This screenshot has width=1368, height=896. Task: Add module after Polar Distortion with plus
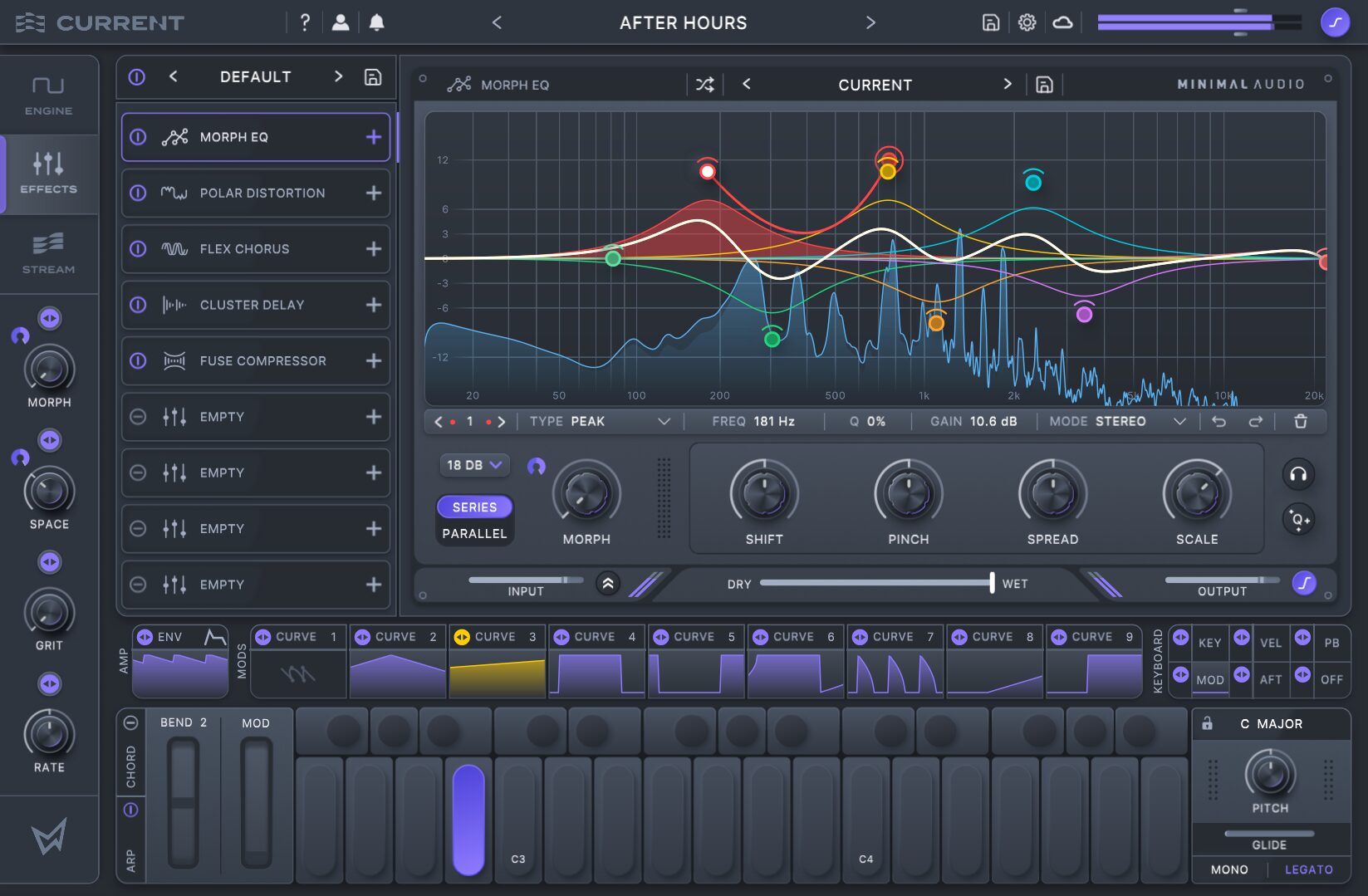tap(374, 193)
